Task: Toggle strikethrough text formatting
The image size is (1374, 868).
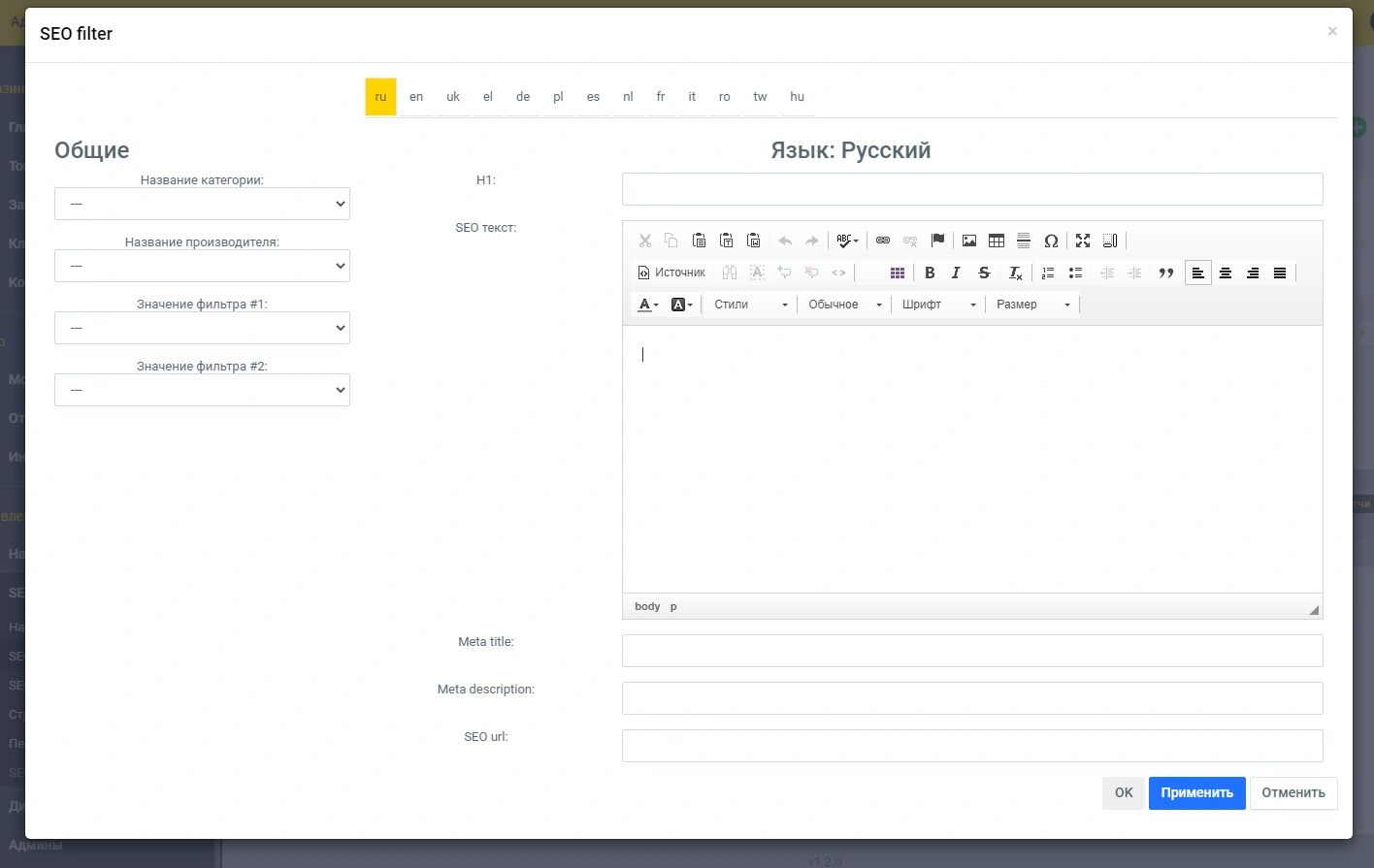Action: point(984,273)
